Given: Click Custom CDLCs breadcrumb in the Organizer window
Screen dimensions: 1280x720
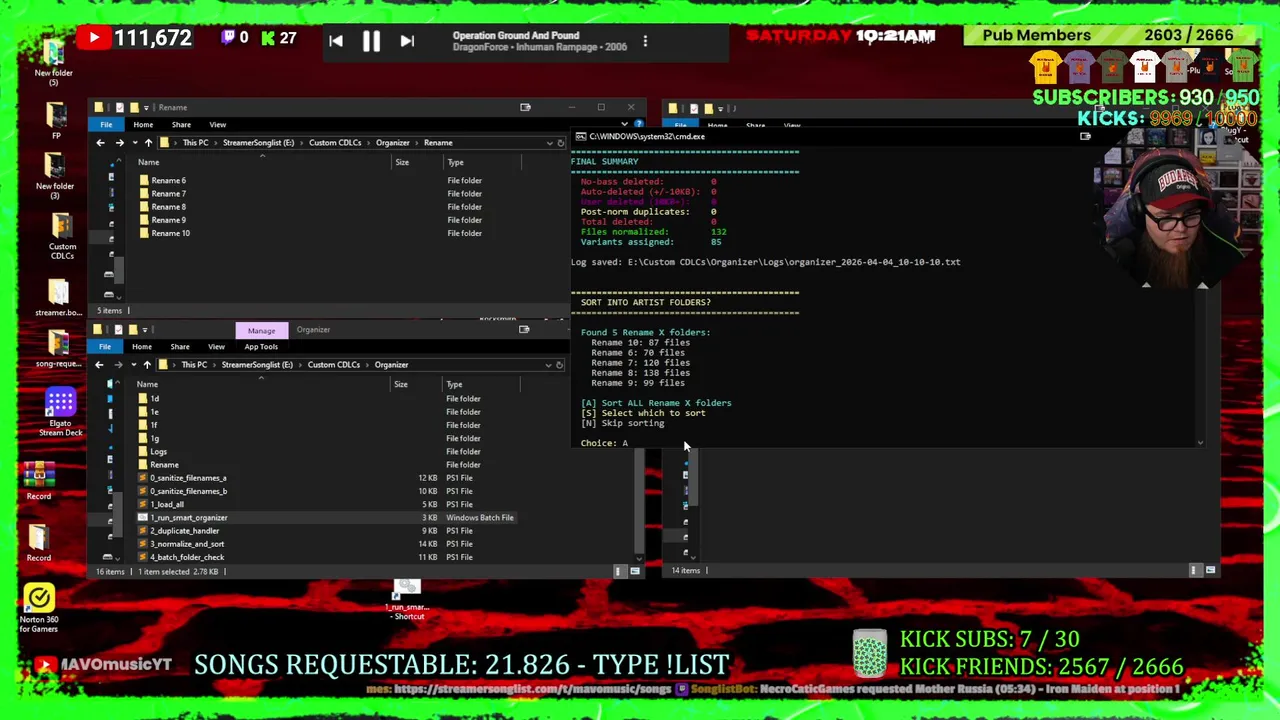Looking at the screenshot, I should [334, 365].
